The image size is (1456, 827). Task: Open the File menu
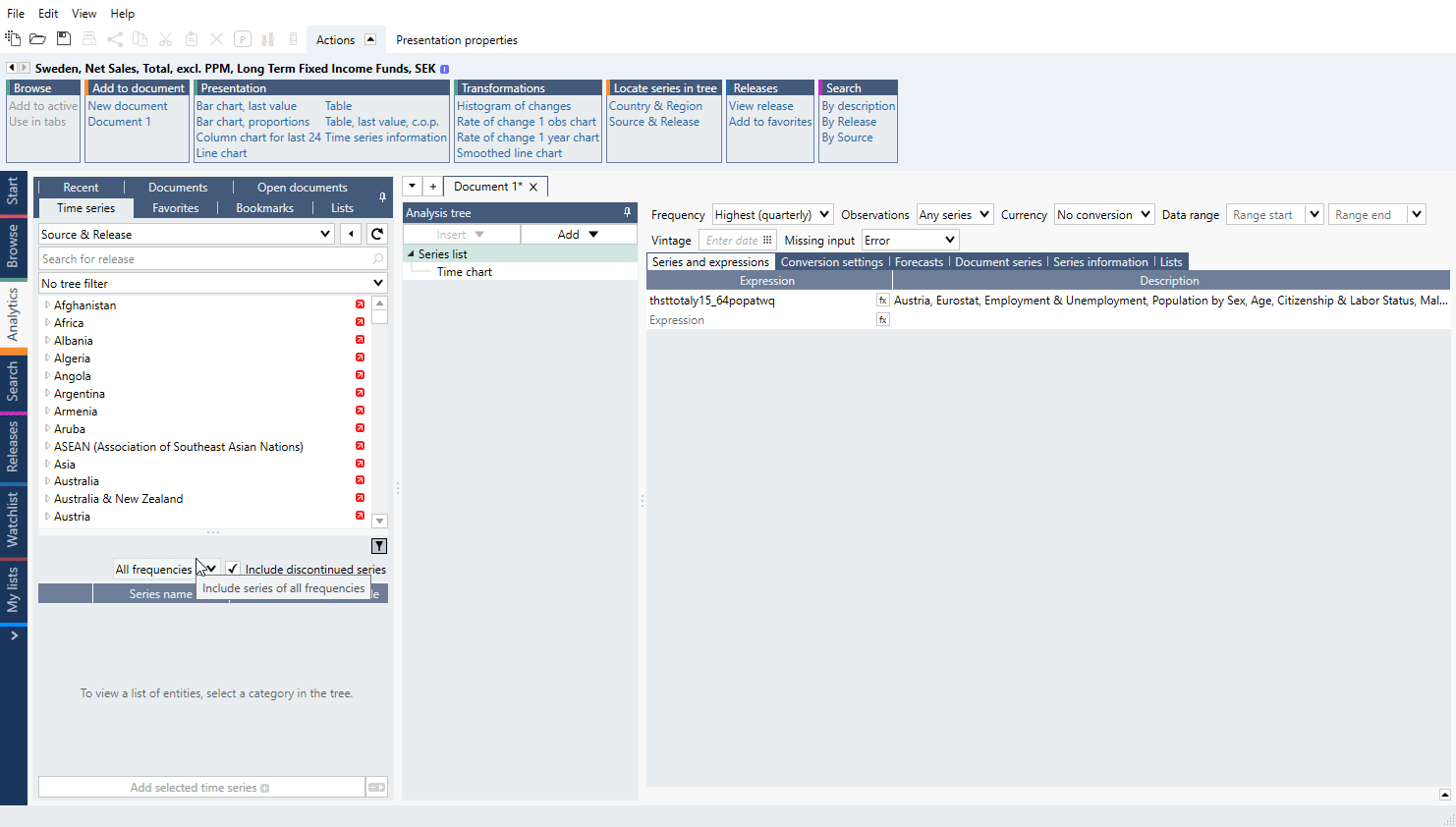pyautogui.click(x=16, y=13)
